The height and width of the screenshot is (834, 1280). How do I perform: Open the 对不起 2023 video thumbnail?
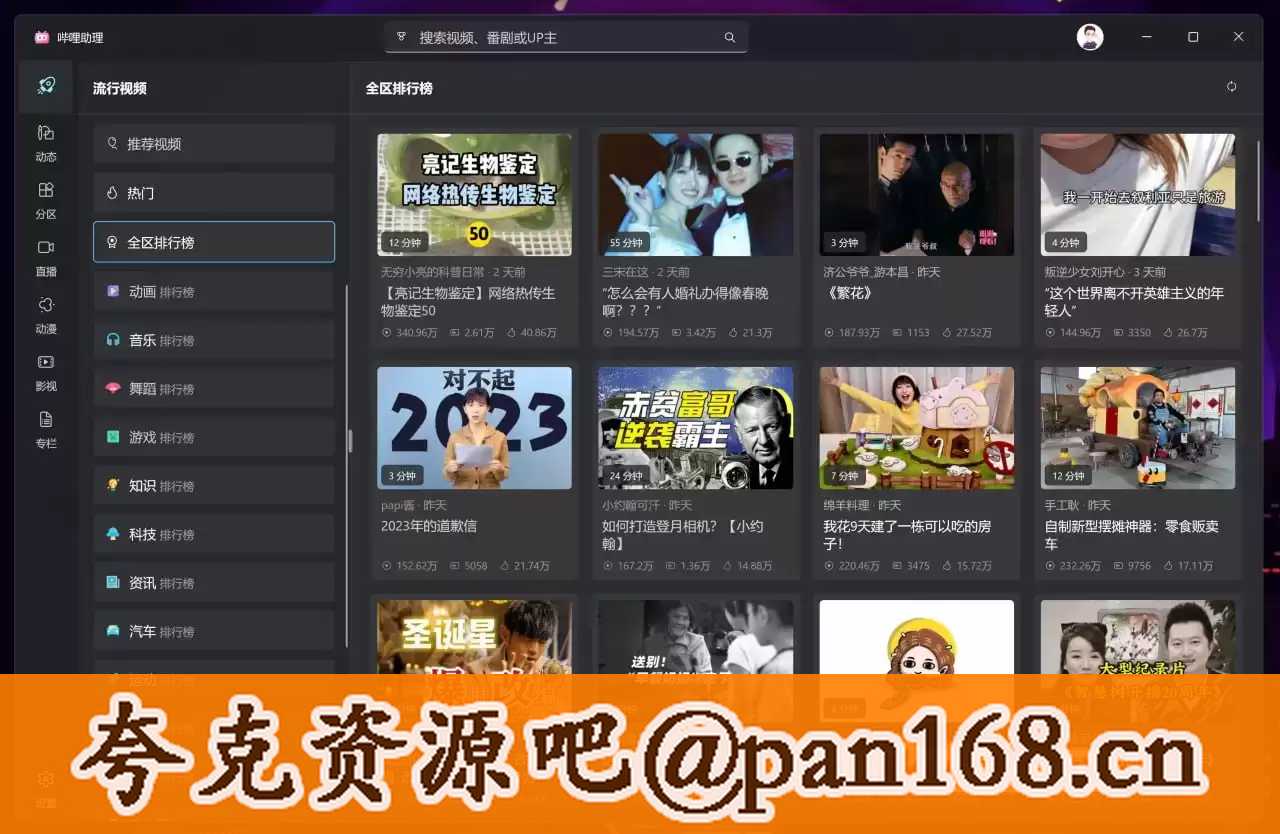(474, 428)
